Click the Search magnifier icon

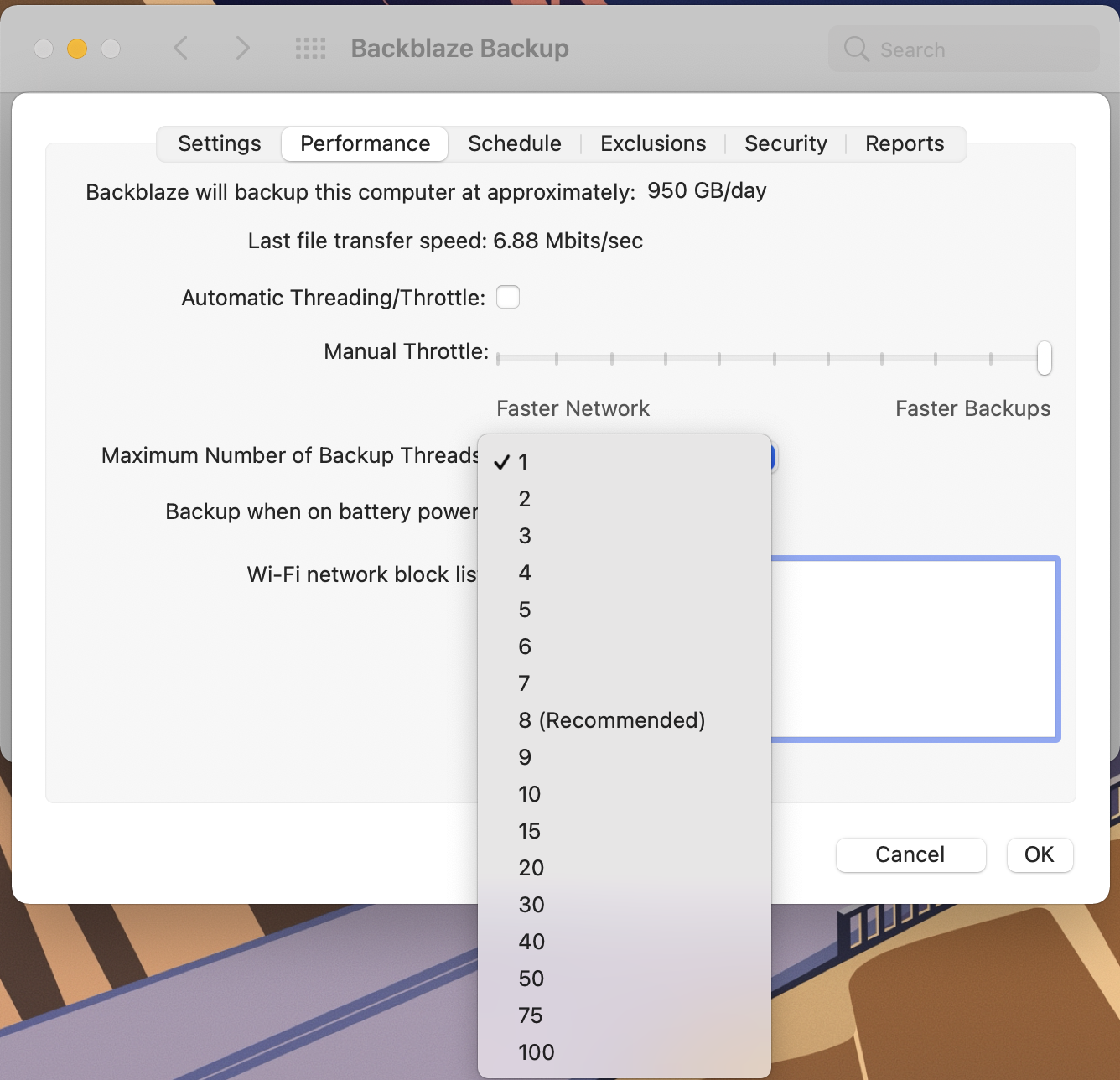tap(855, 49)
